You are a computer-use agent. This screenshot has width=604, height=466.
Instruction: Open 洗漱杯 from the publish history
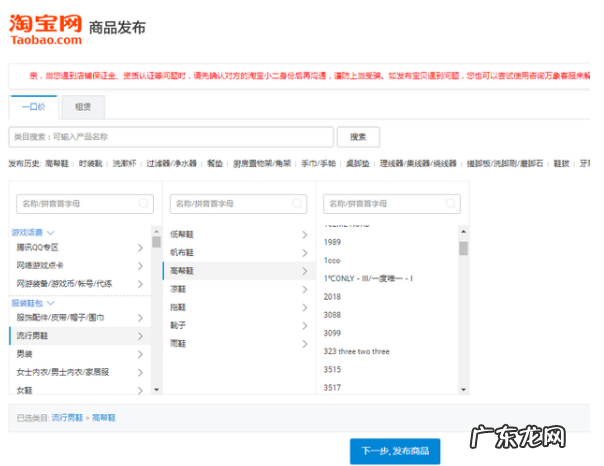124,164
